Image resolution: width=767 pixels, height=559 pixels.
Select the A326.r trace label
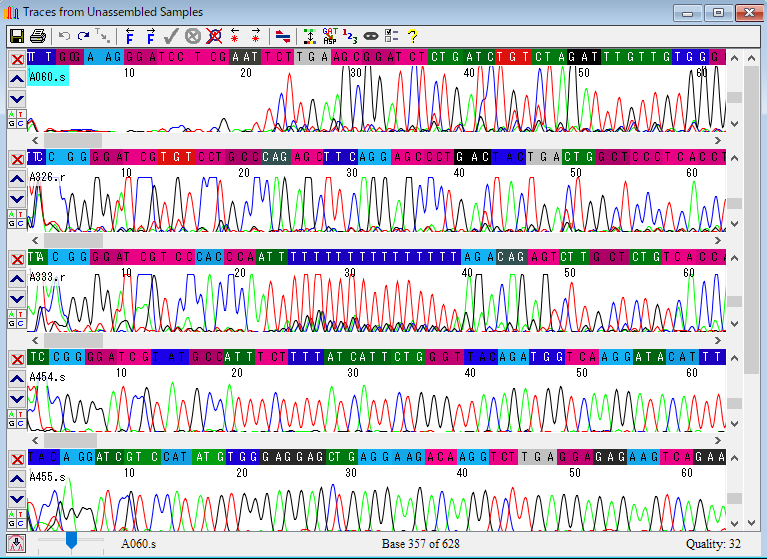(47, 177)
